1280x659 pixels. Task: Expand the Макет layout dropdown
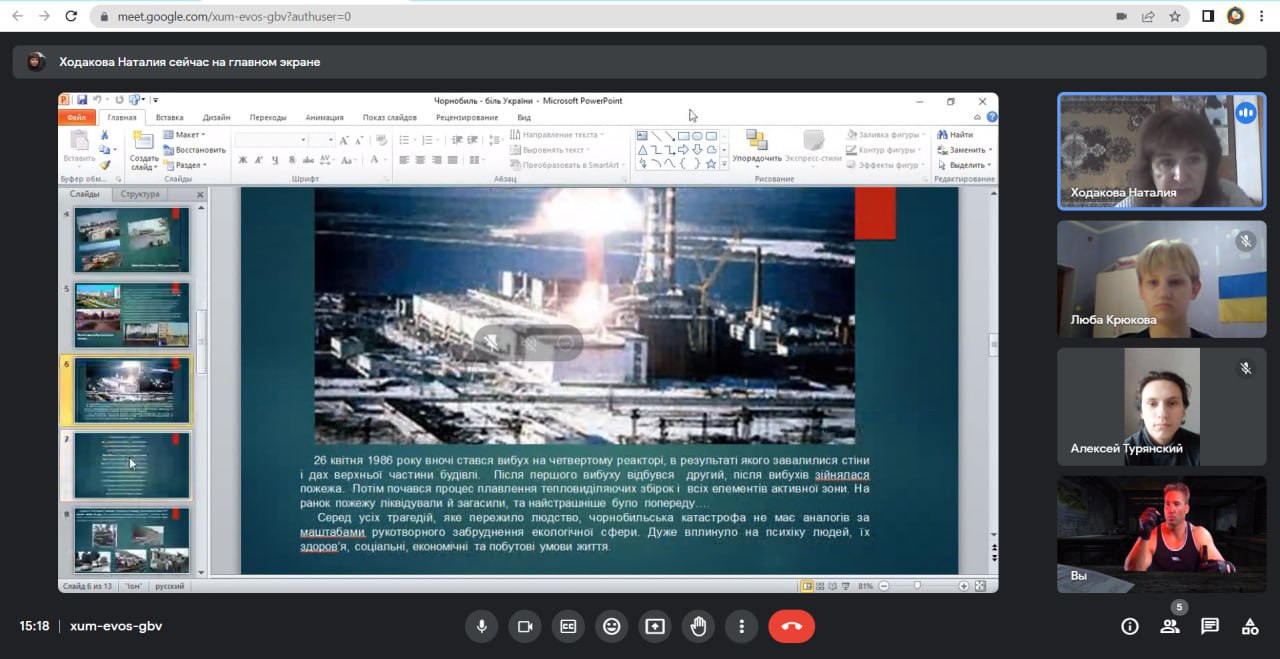pos(184,135)
